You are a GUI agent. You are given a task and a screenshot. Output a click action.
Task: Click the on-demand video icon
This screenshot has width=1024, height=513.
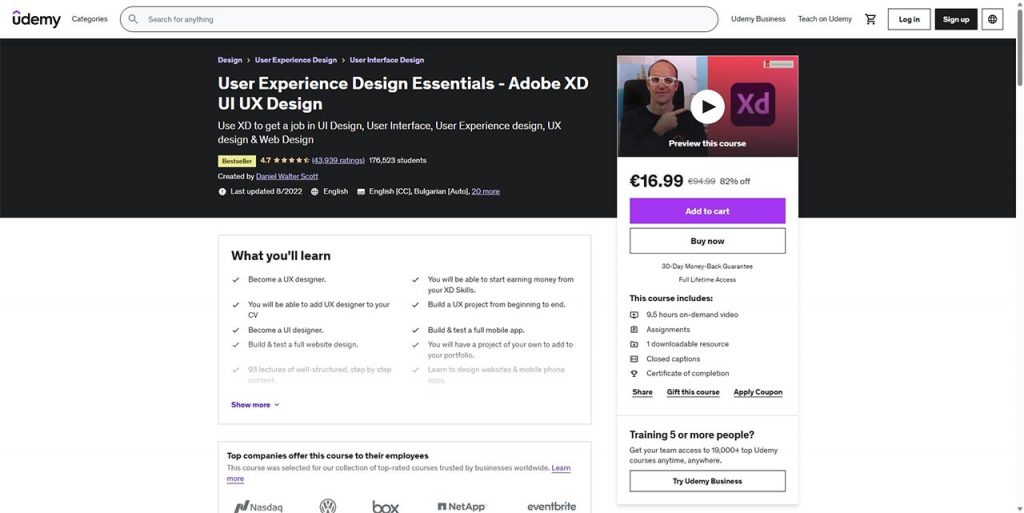click(x=633, y=315)
